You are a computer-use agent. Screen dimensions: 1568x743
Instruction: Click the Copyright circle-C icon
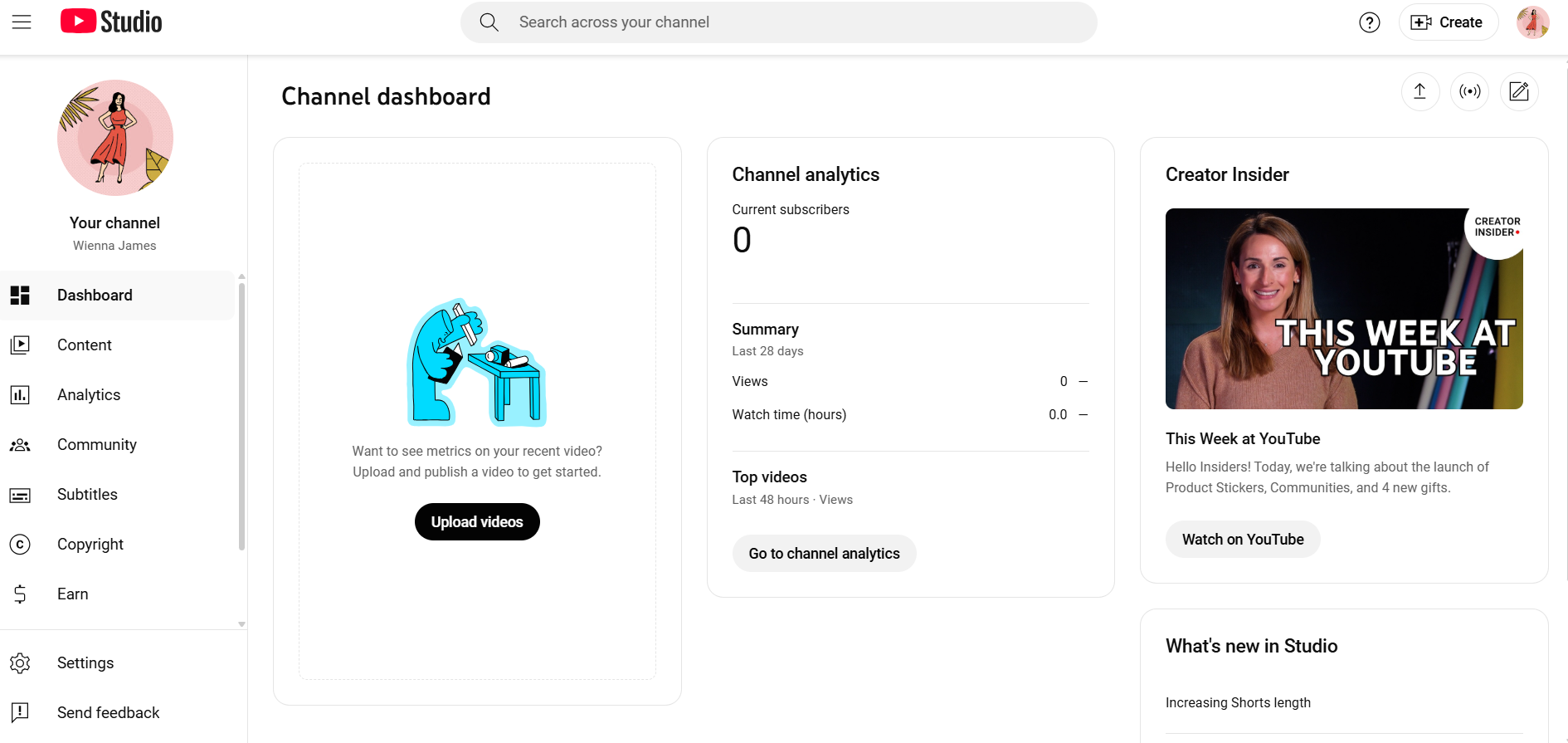click(x=20, y=545)
